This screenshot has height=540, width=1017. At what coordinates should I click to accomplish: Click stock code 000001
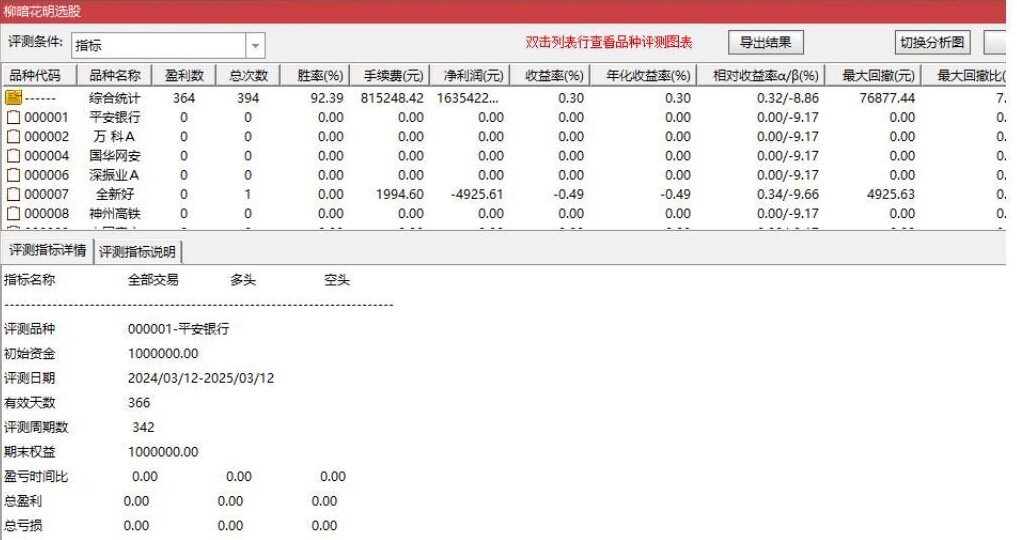click(x=46, y=117)
